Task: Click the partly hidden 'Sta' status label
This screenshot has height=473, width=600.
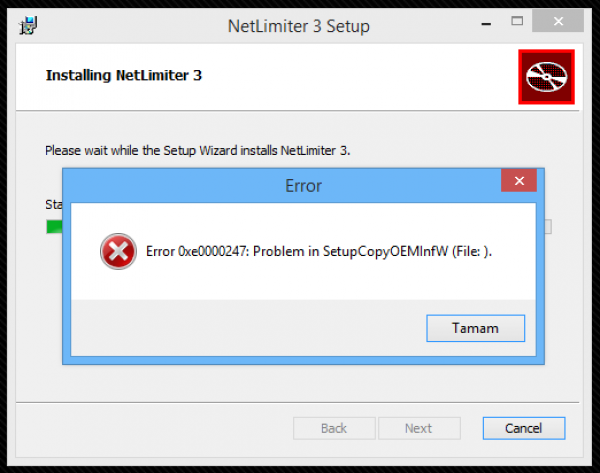Action: [x=54, y=204]
